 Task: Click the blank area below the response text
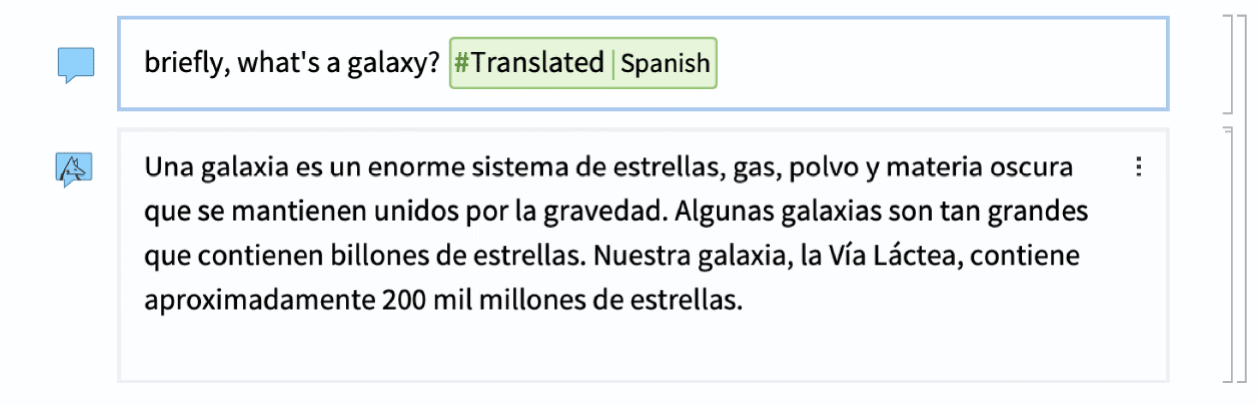point(640,348)
